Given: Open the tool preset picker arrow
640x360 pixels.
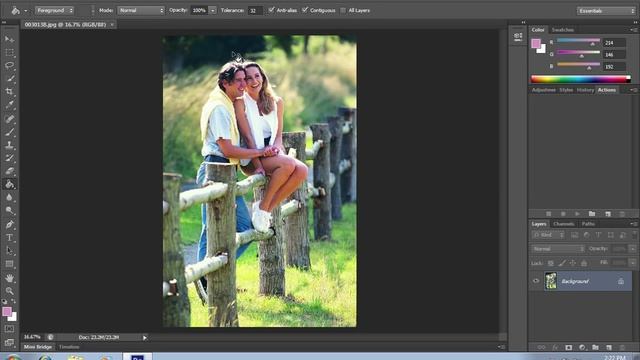Looking at the screenshot, I should [x=26, y=11].
